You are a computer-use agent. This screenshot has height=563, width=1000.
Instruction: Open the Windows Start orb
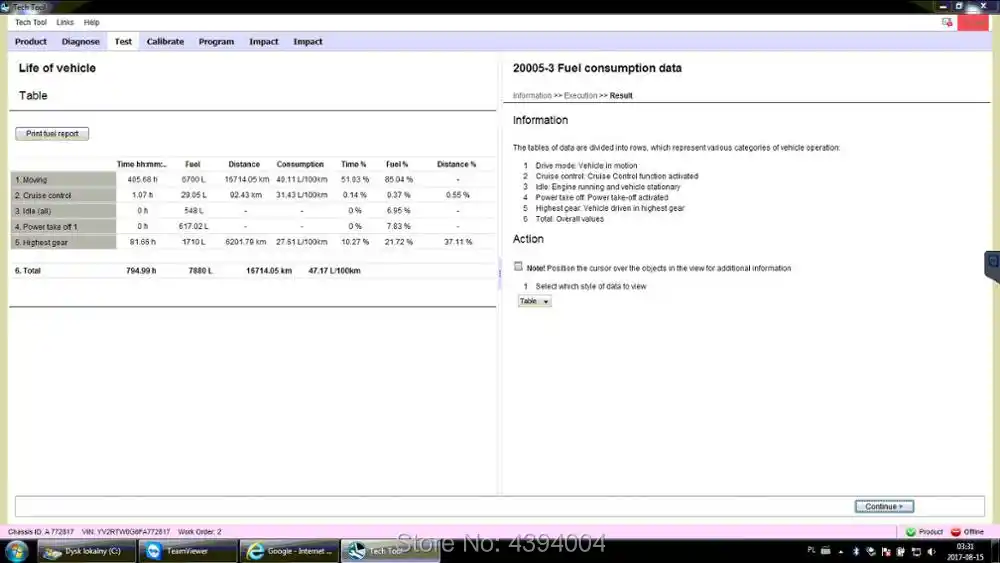pyautogui.click(x=17, y=551)
